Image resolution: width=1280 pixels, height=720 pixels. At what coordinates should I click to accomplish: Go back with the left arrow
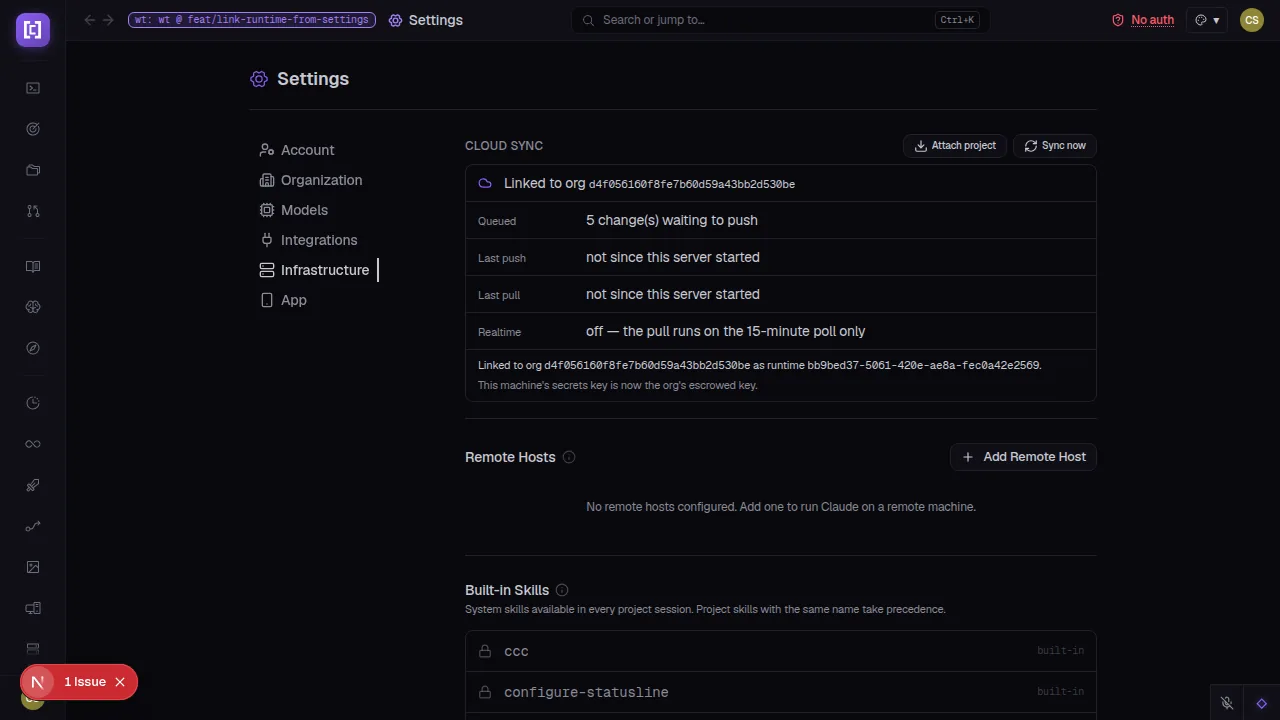pyautogui.click(x=90, y=20)
